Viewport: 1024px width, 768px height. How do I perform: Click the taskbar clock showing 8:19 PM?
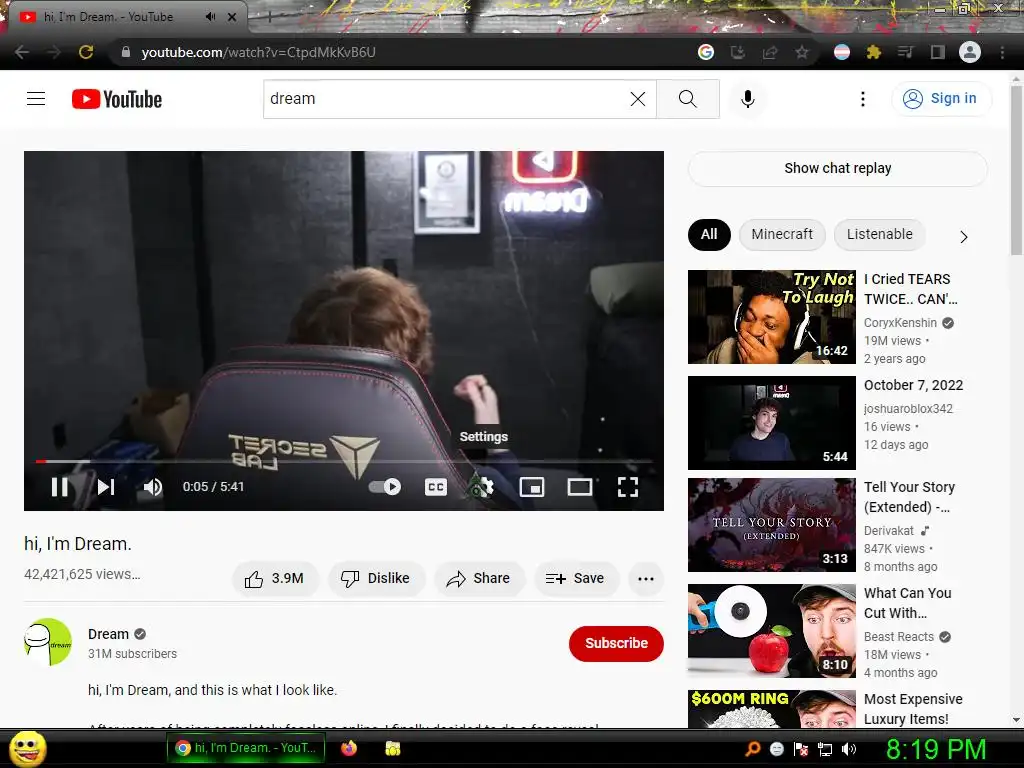936,749
